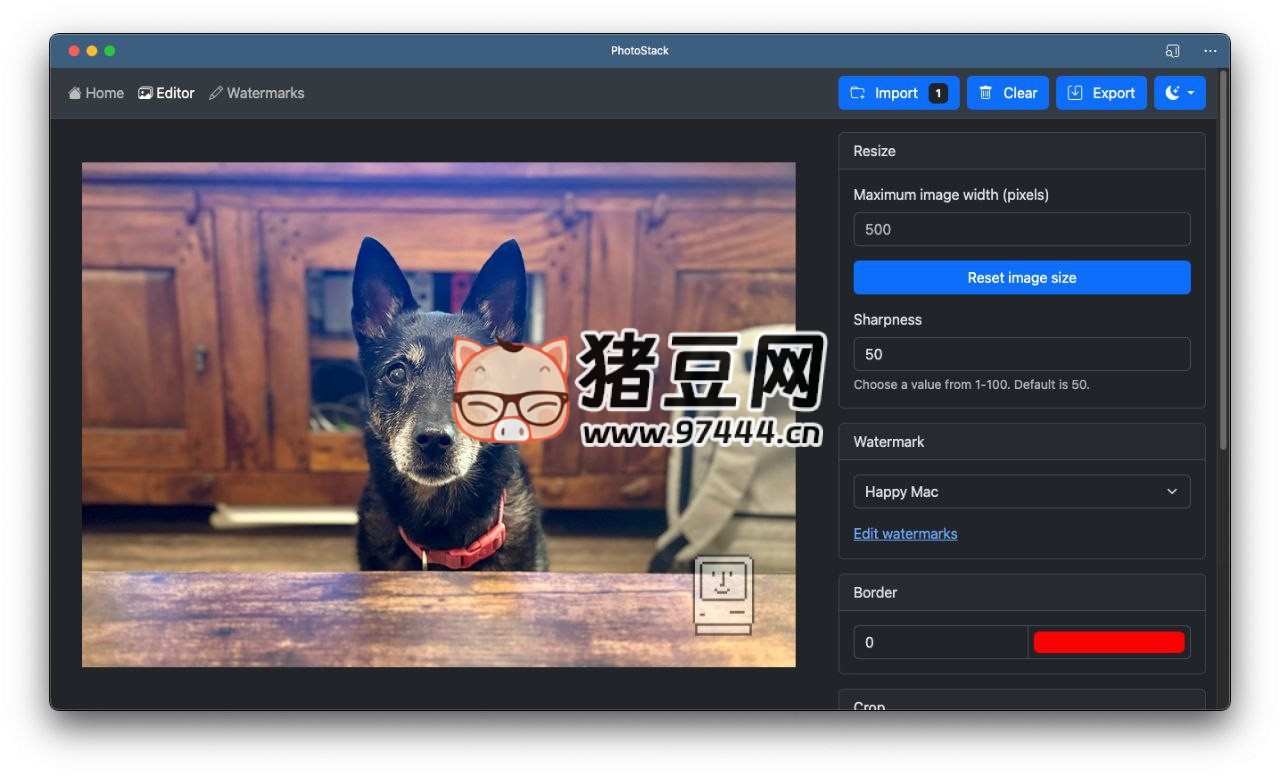
Task: Click the house icon beside Home
Action: point(74,92)
